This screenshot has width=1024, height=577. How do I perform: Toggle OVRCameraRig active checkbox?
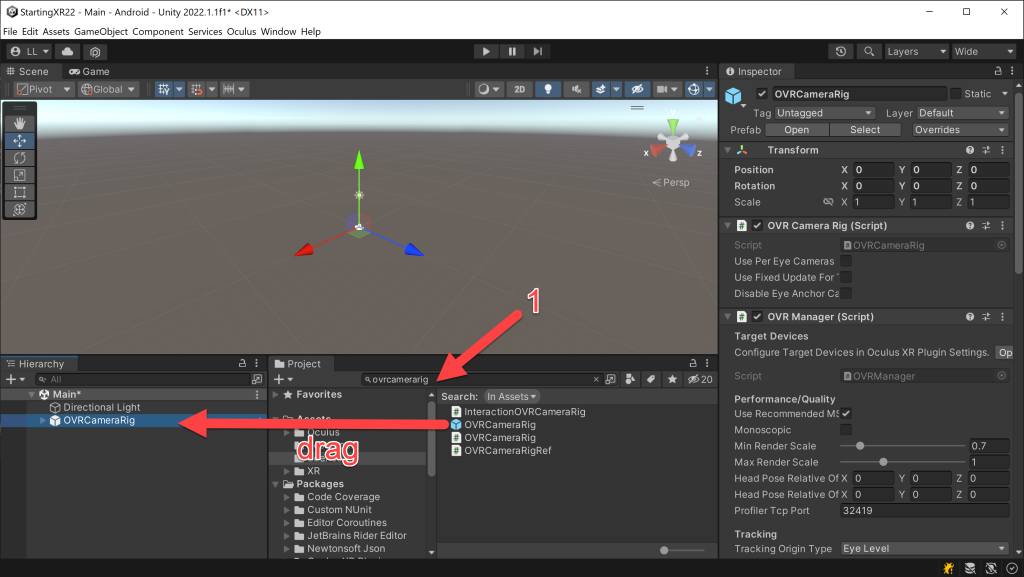point(761,94)
